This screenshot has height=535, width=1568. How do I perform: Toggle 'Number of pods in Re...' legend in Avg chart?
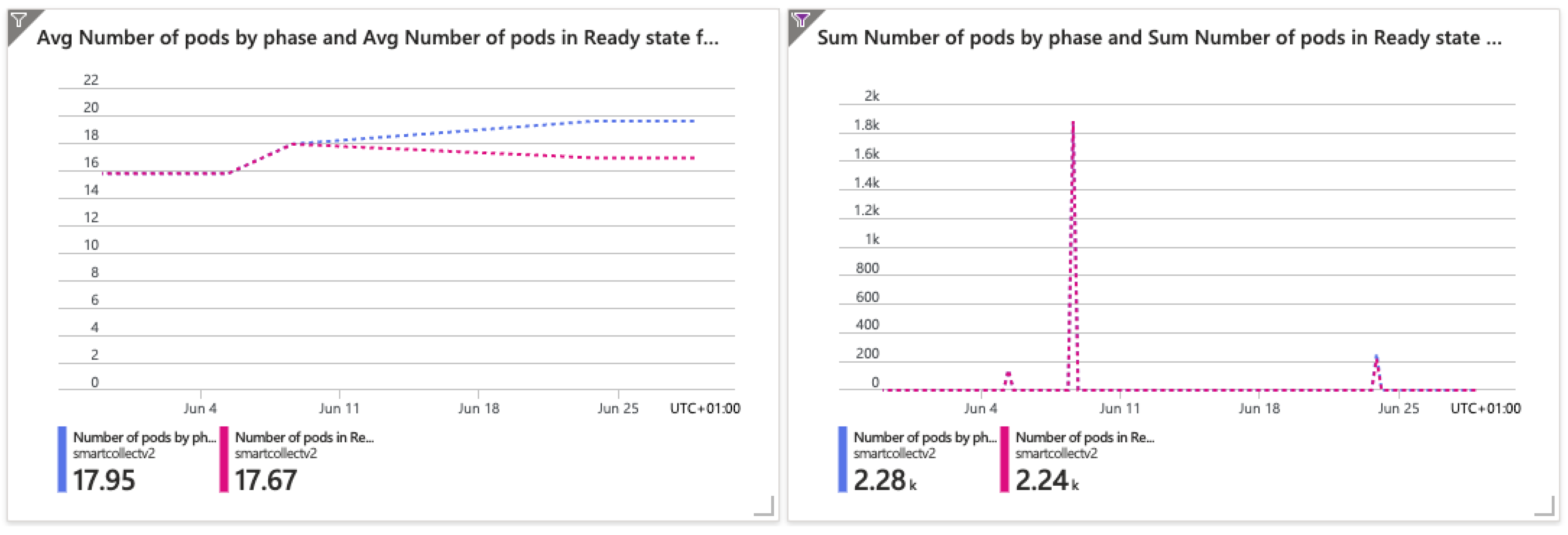pyautogui.click(x=304, y=437)
